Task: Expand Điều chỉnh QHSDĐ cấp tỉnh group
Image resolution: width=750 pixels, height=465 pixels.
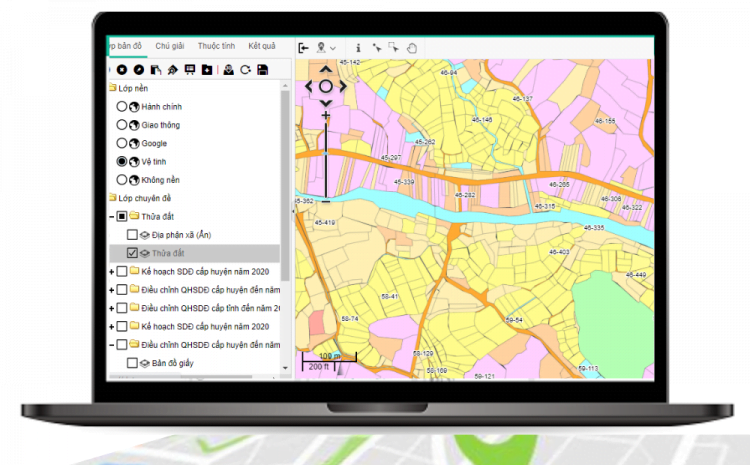Action: click(x=111, y=308)
